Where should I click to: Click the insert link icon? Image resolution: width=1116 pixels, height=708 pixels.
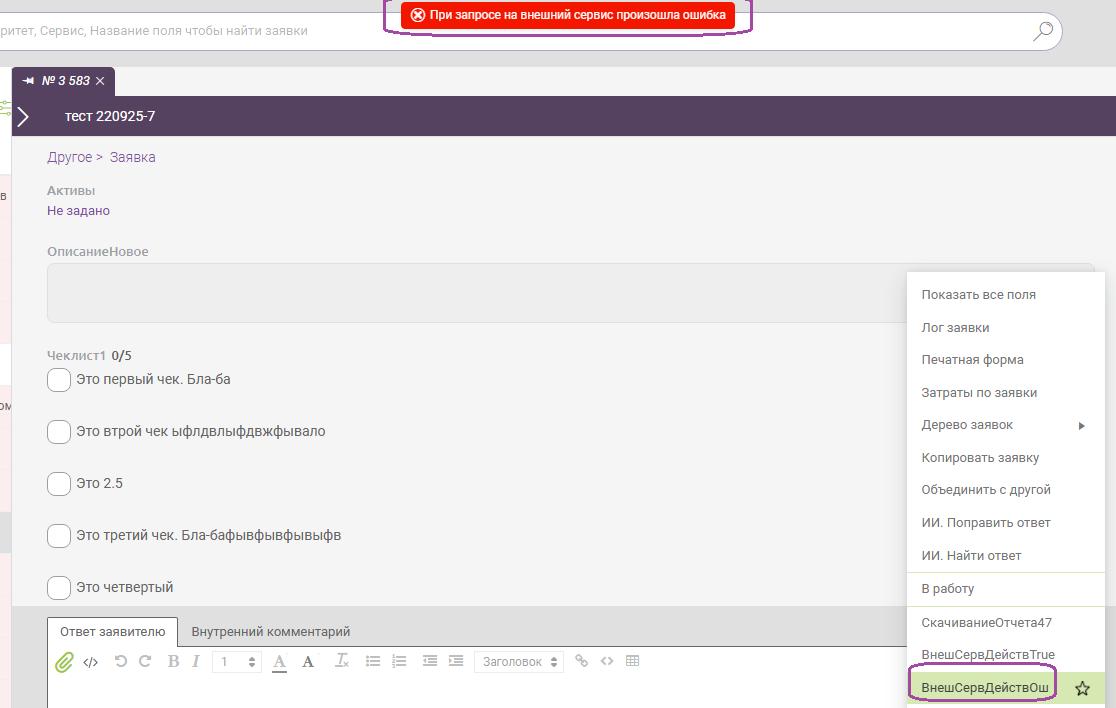click(x=582, y=661)
